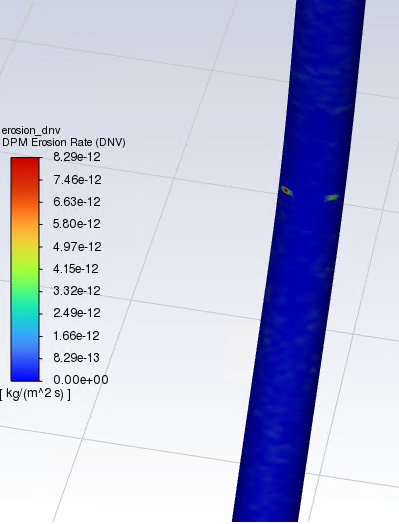Image resolution: width=399 pixels, height=524 pixels.
Task: Select the 8.29e-12 maximum legend value
Action: click(x=77, y=157)
